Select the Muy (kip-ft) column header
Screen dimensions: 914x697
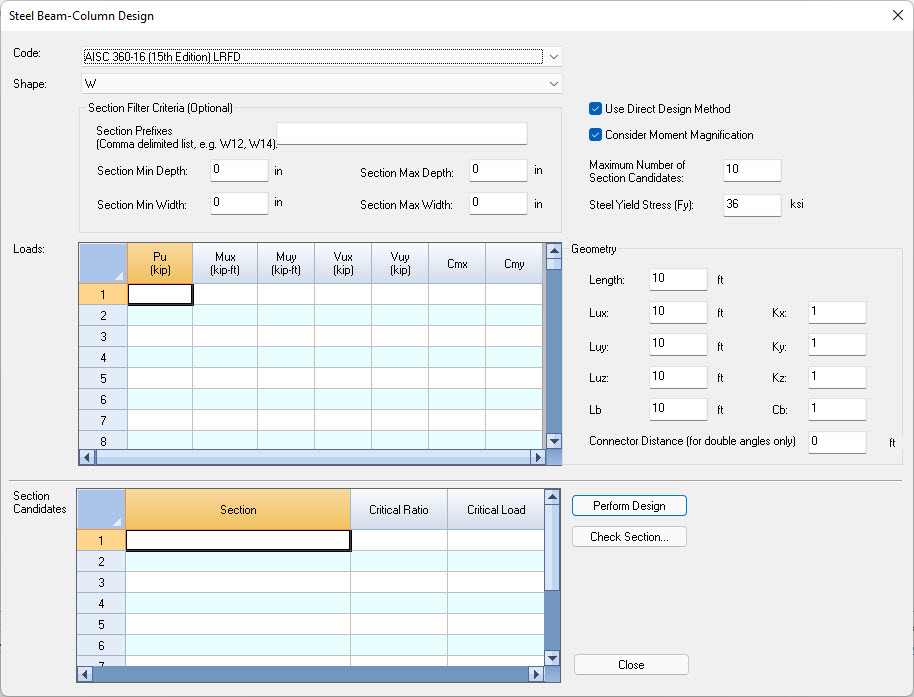[x=286, y=263]
